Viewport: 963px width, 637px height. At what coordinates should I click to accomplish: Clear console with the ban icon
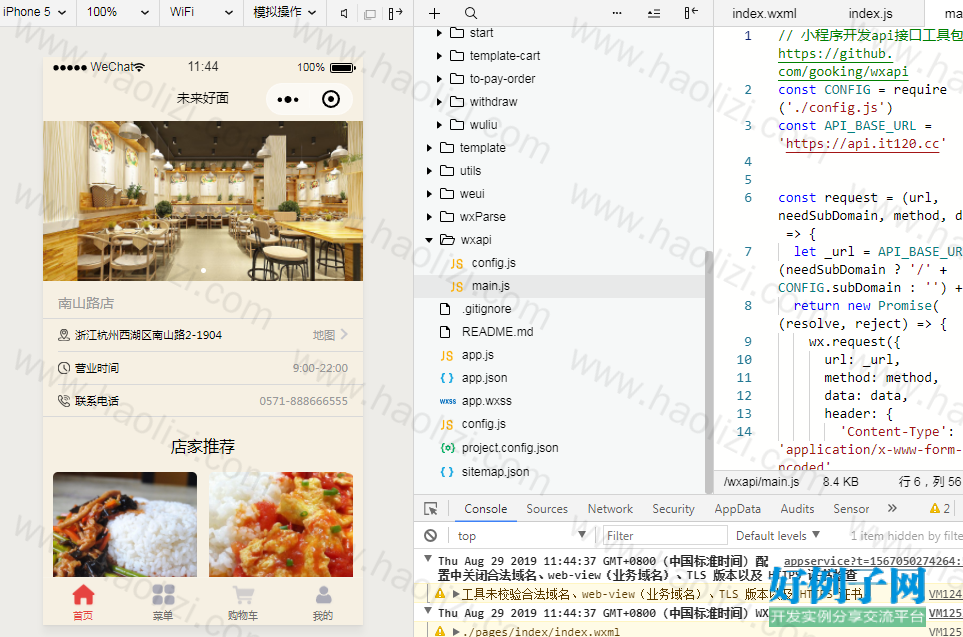tap(431, 536)
